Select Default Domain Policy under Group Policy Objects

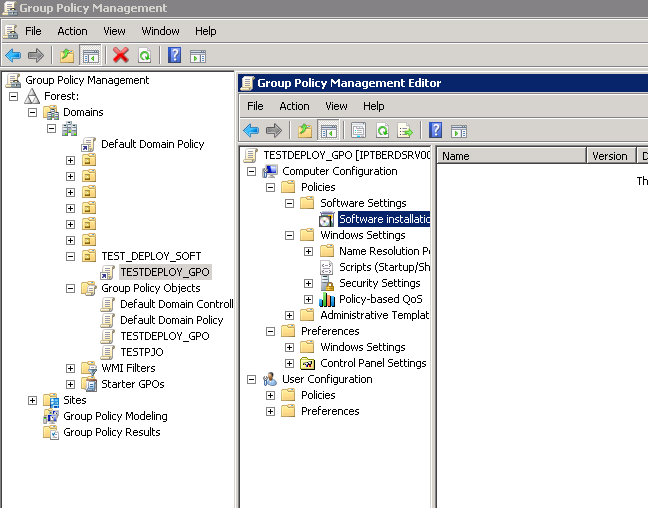[x=172, y=320]
